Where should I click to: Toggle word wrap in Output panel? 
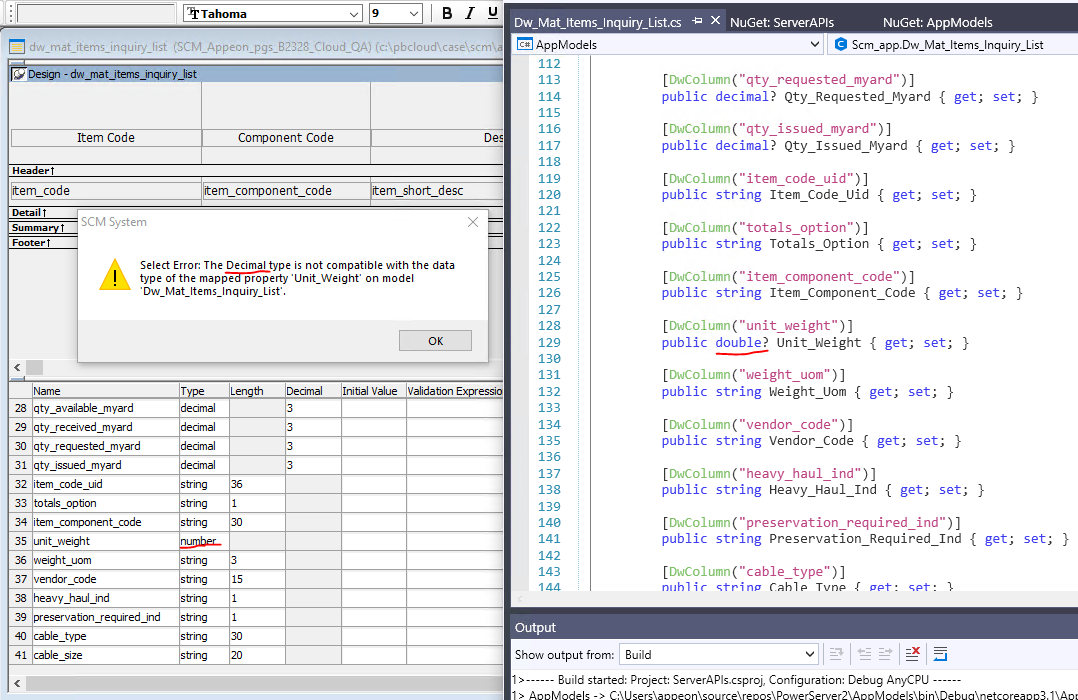[940, 655]
